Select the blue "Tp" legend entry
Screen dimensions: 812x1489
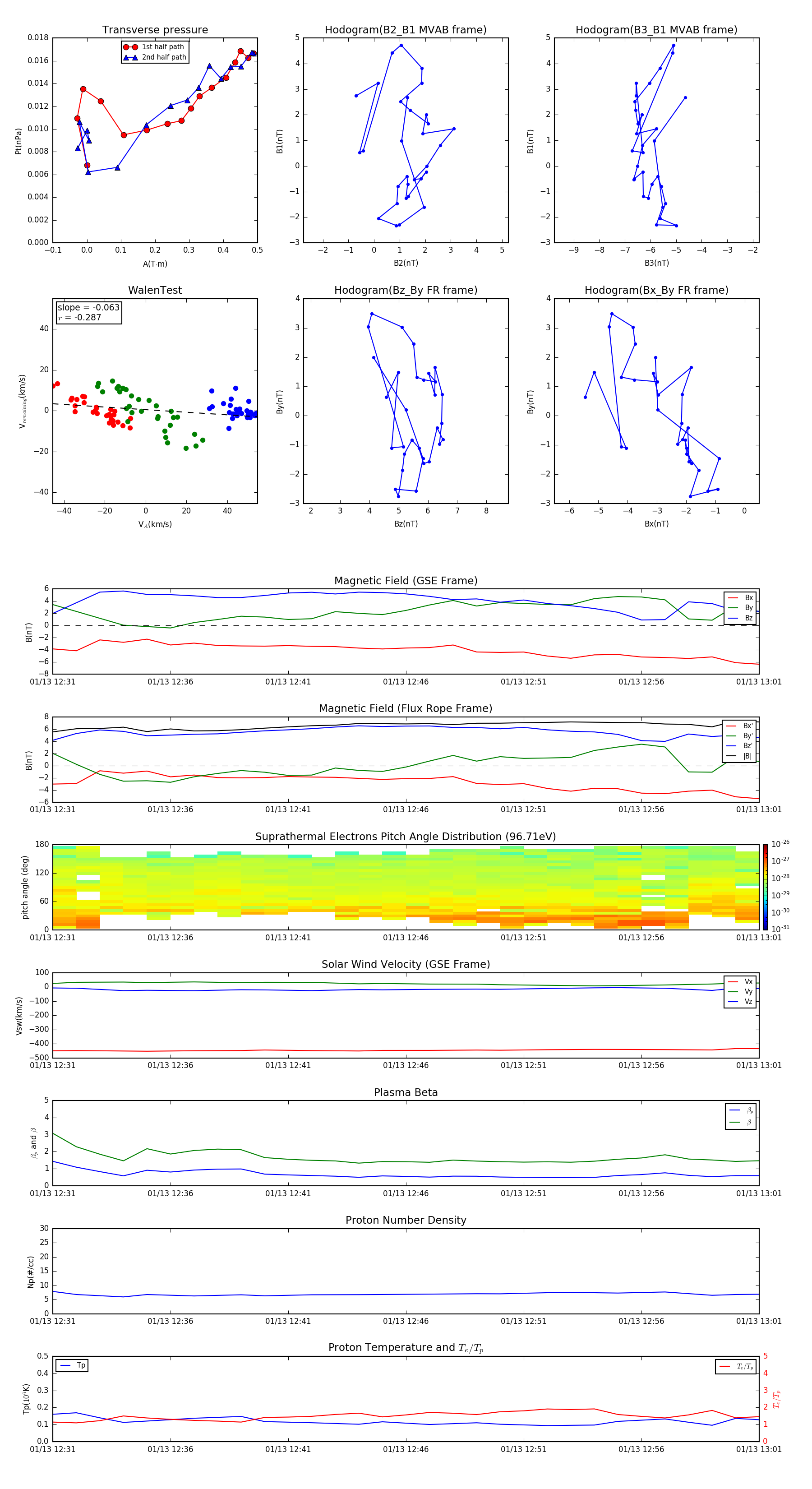pos(72,1365)
